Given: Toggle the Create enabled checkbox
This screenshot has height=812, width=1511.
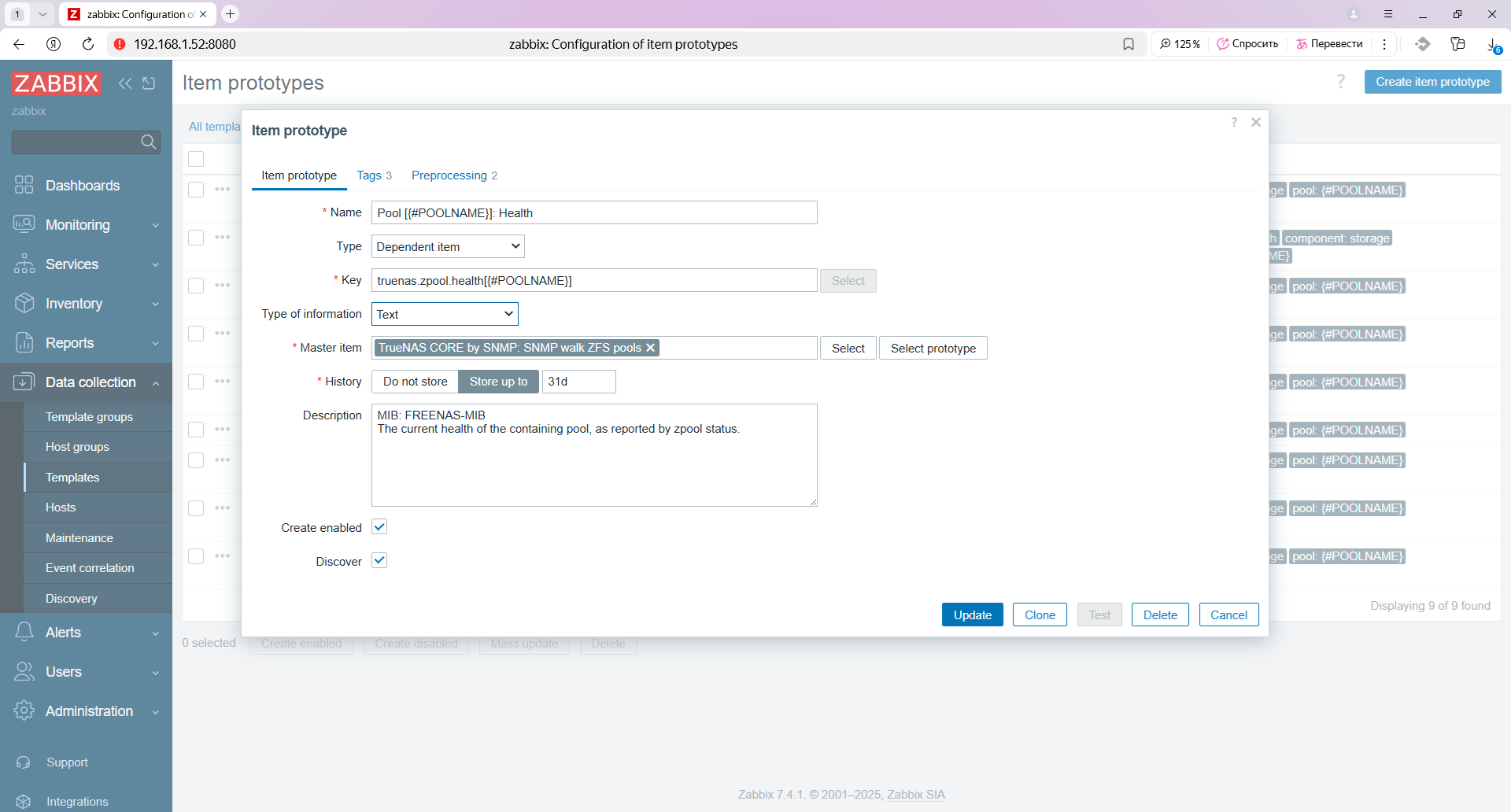Looking at the screenshot, I should coord(379,527).
